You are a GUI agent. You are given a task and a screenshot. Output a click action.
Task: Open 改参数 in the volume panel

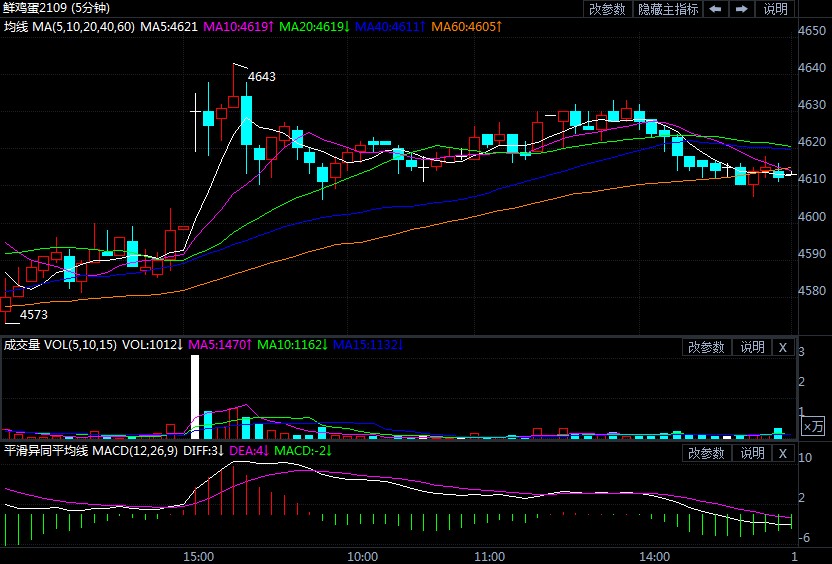click(707, 347)
